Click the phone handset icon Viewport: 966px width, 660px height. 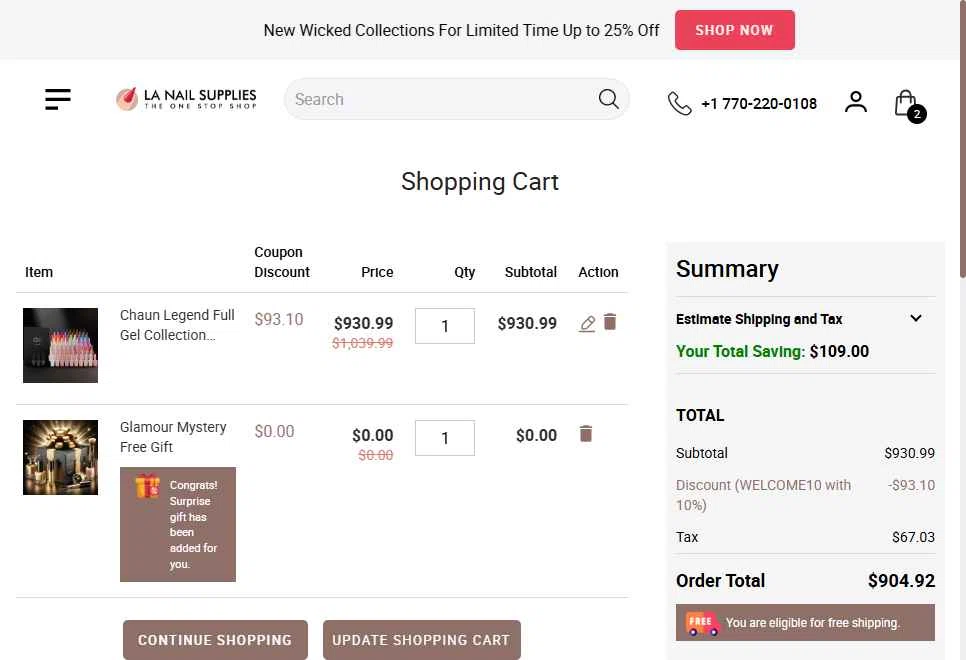680,104
